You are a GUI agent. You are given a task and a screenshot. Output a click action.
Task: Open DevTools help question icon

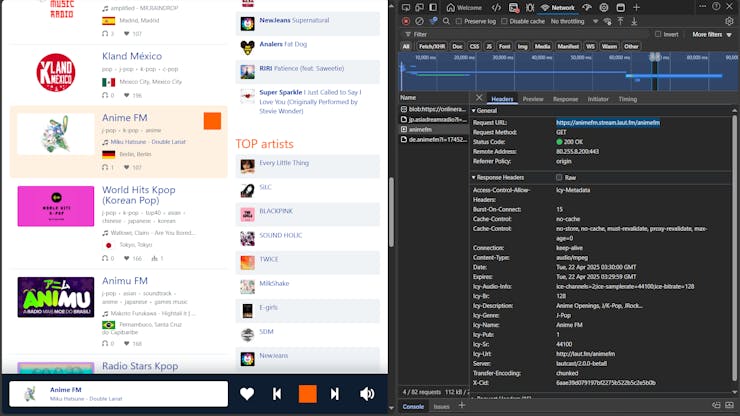[716, 7]
